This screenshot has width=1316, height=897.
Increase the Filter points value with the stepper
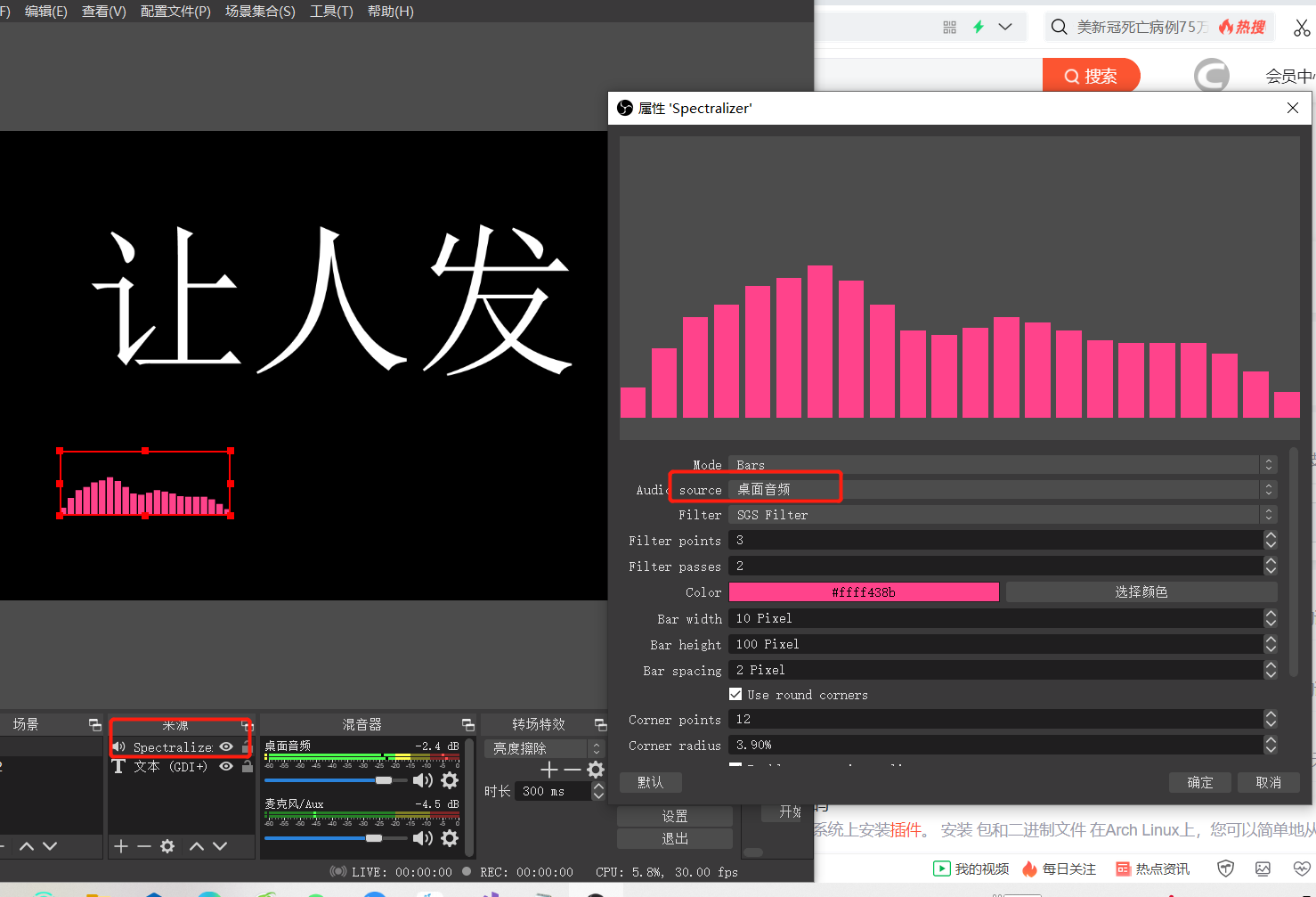pyautogui.click(x=1271, y=535)
